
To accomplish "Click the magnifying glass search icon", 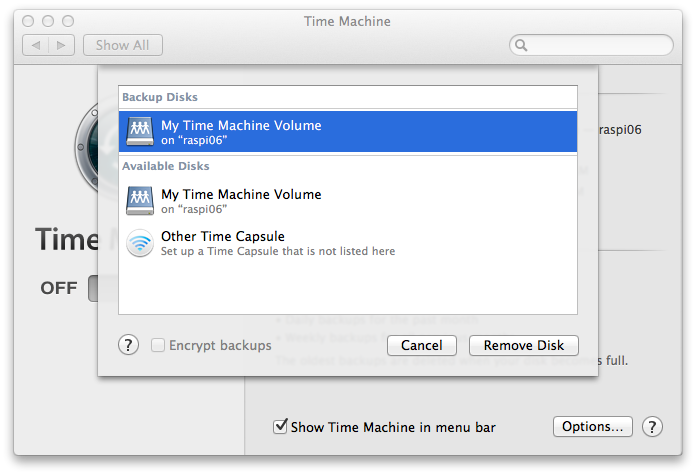I will (521, 45).
